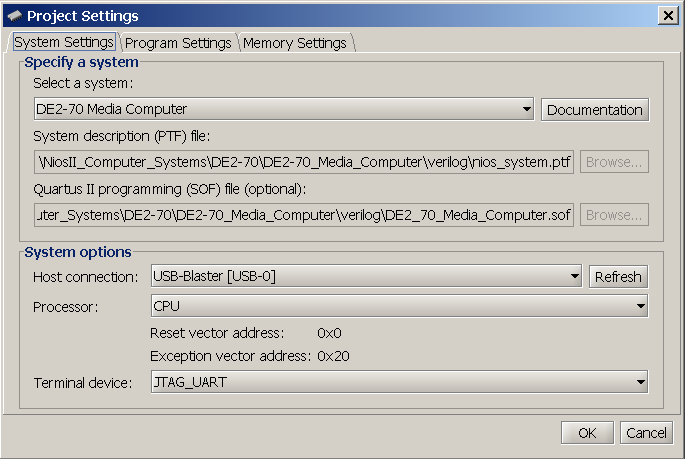Cancel the Project Settings changes
The height and width of the screenshot is (459, 685).
[x=646, y=433]
